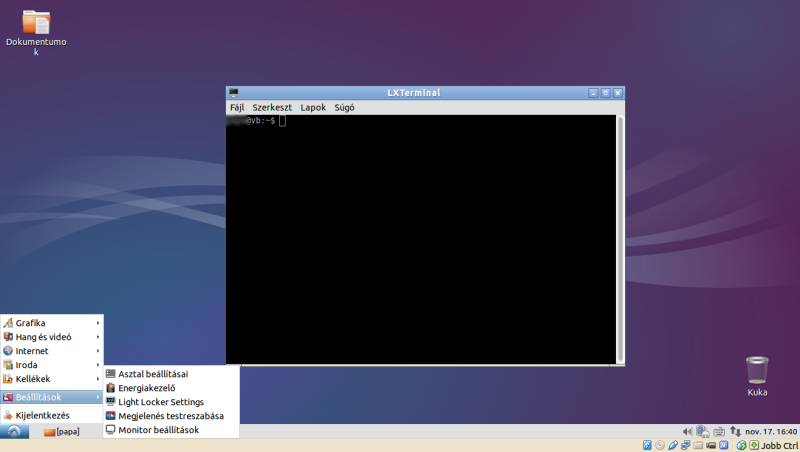Click the Asztal beállításai icon
Image resolution: width=800 pixels, height=452 pixels.
(110, 374)
